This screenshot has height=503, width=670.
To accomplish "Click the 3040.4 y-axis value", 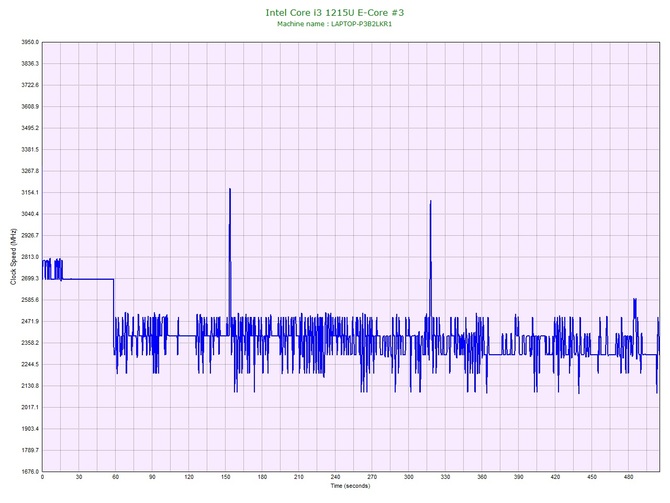I will (30, 214).
